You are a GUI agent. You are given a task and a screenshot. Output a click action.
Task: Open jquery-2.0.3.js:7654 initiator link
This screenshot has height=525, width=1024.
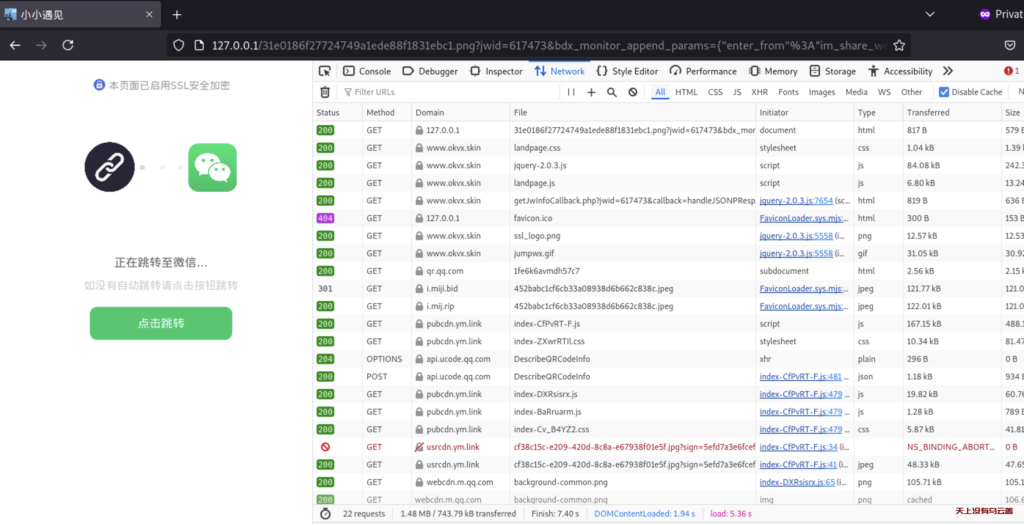(x=796, y=200)
